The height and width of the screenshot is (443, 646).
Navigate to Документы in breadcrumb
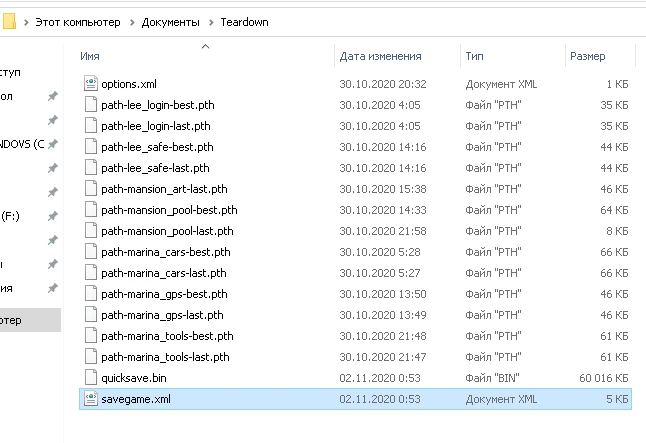pyautogui.click(x=171, y=22)
